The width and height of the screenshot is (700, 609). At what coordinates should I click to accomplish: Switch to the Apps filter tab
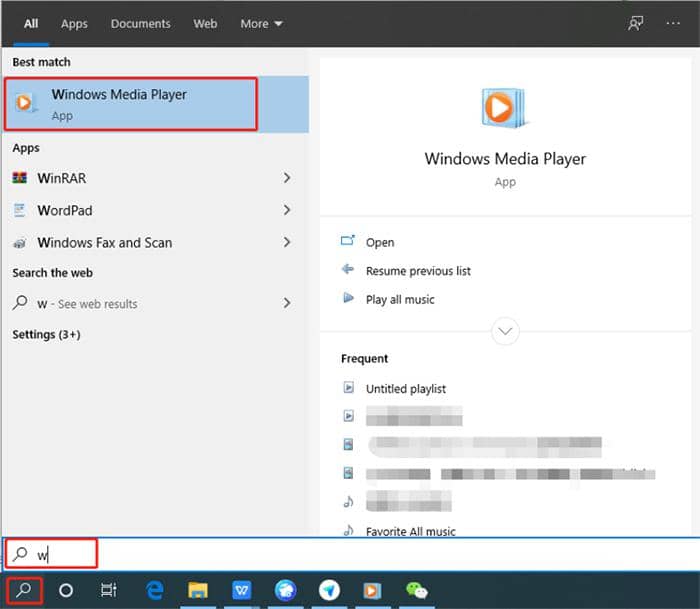coord(74,24)
